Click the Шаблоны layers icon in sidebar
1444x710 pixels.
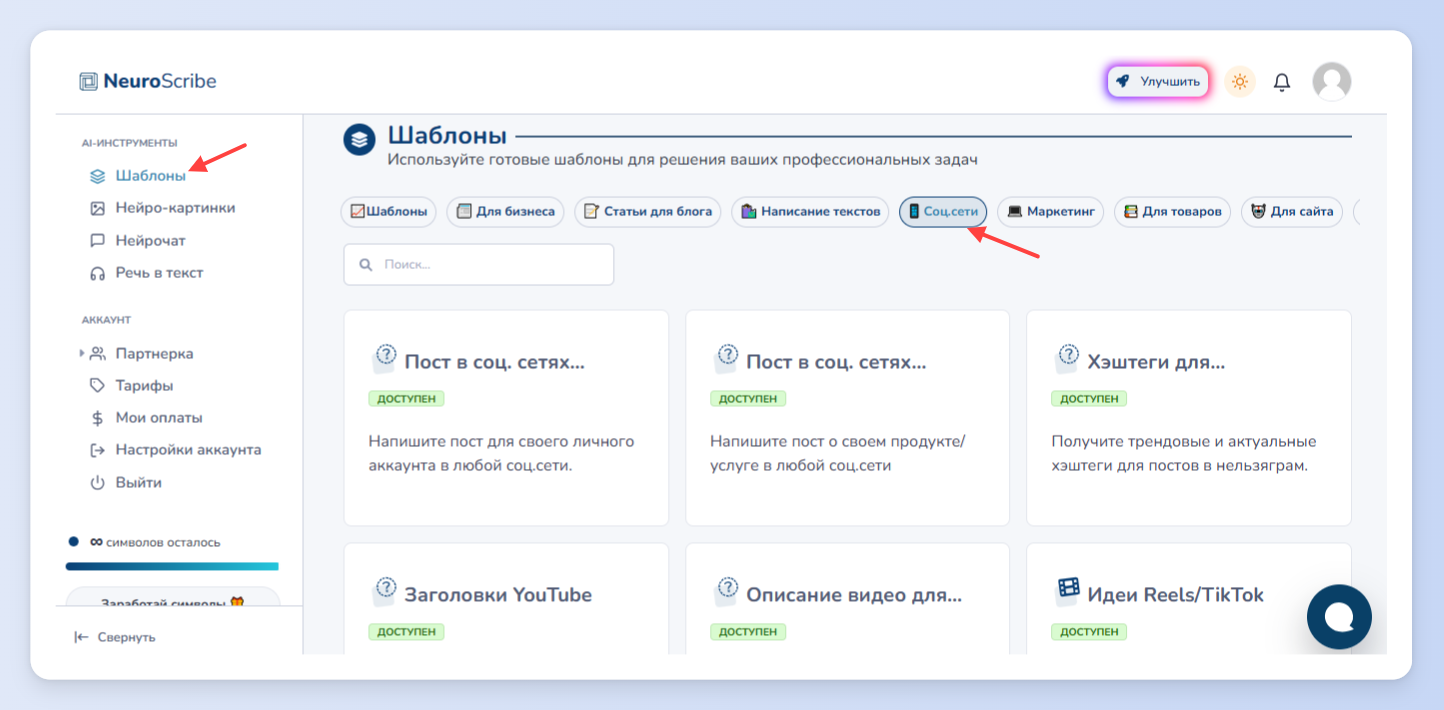(x=97, y=176)
